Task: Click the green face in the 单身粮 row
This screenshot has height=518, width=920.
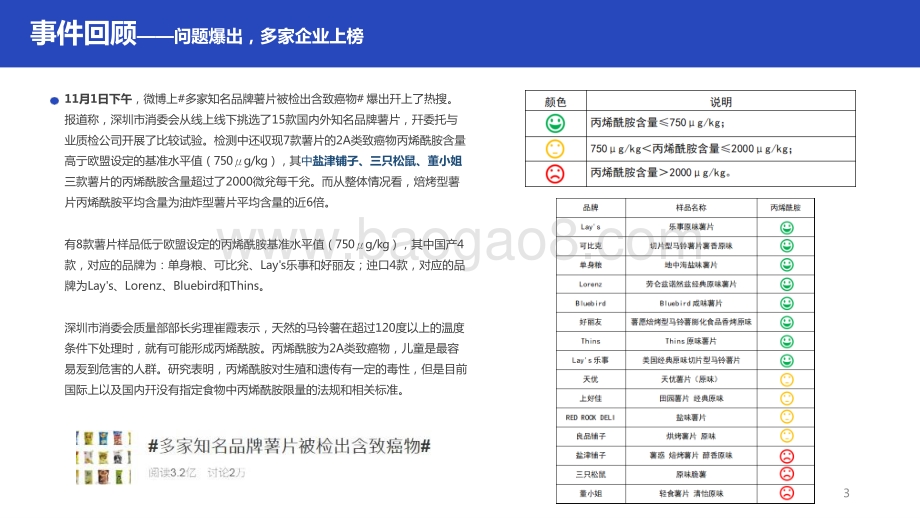Action: (x=787, y=265)
